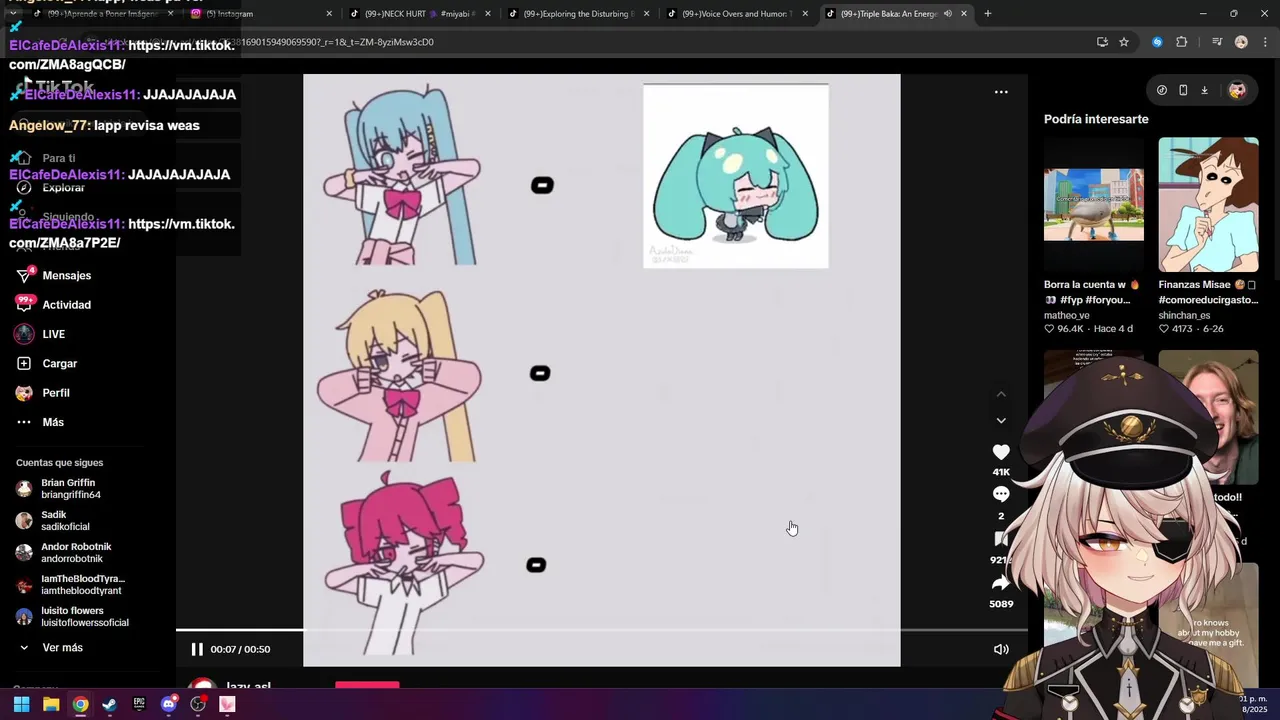
Task: Bookmark the page with the star icon
Action: [x=1124, y=42]
